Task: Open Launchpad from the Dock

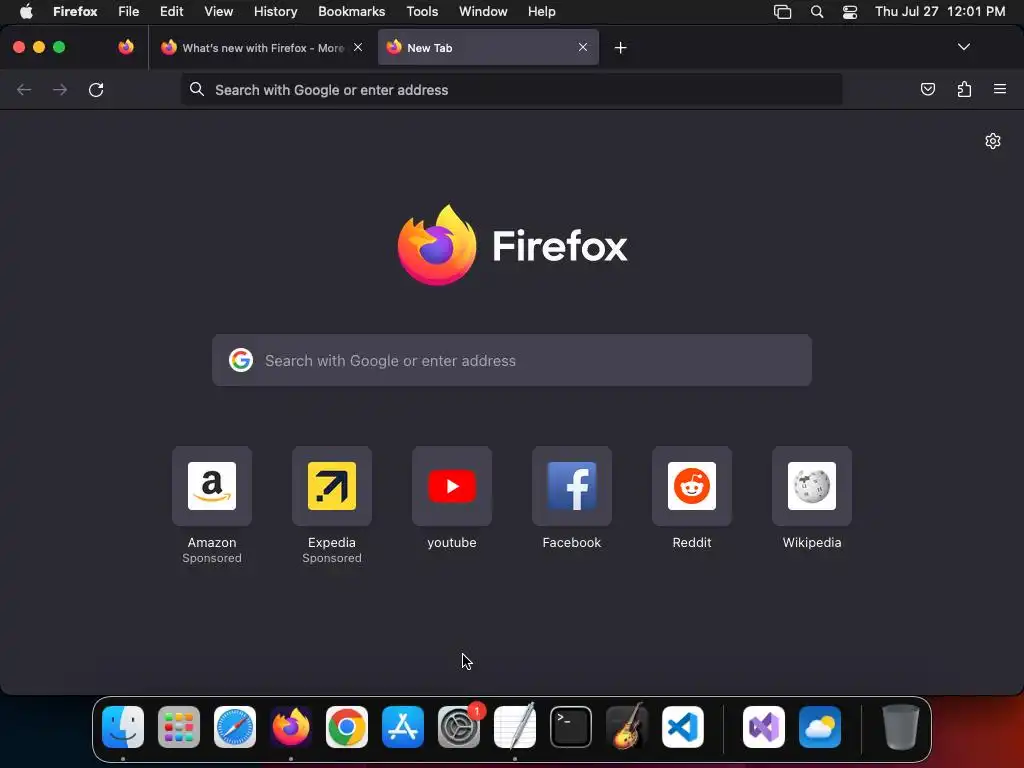Action: coord(179,726)
